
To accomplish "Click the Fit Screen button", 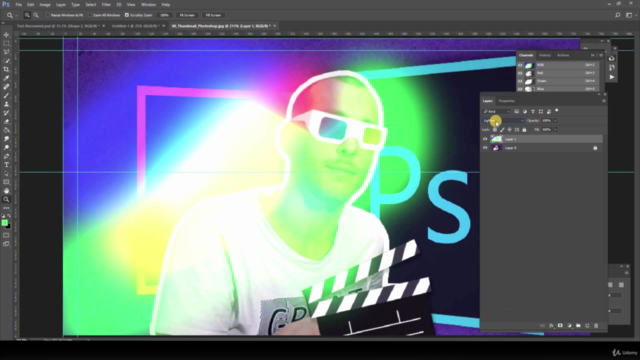I will (187, 15).
